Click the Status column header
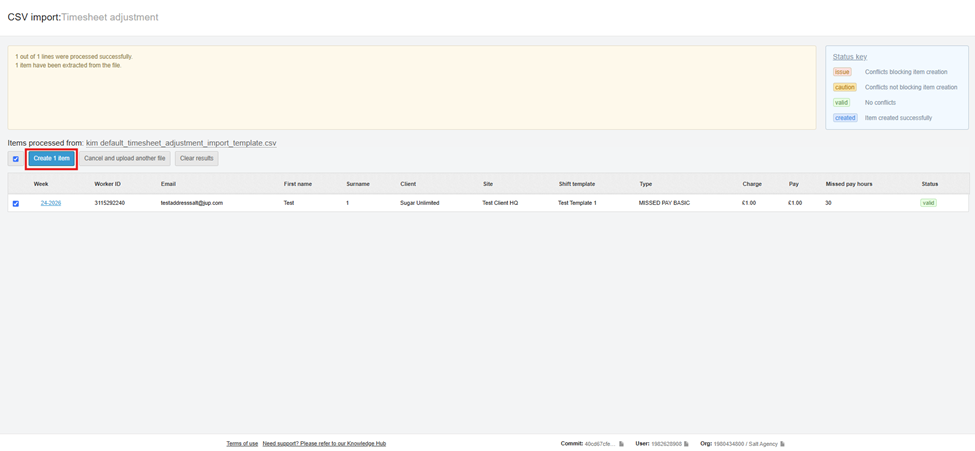This screenshot has width=975, height=451. click(930, 184)
